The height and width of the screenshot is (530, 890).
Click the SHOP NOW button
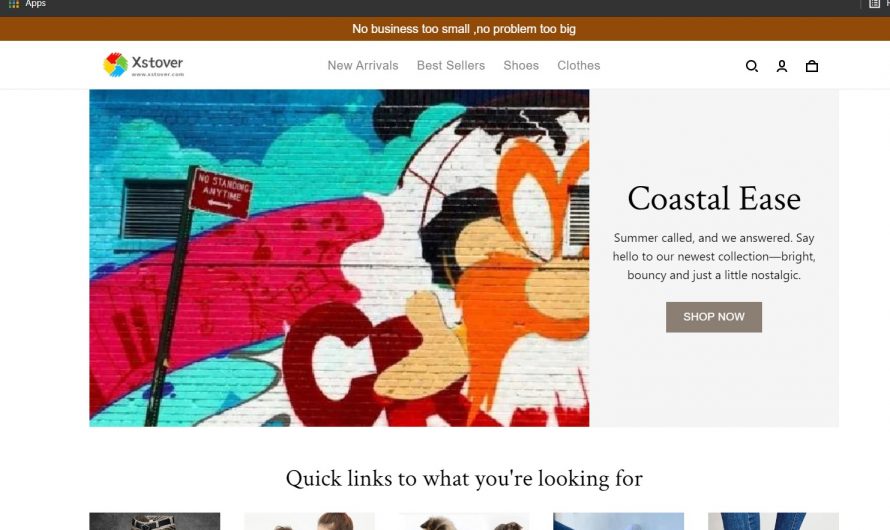point(713,317)
